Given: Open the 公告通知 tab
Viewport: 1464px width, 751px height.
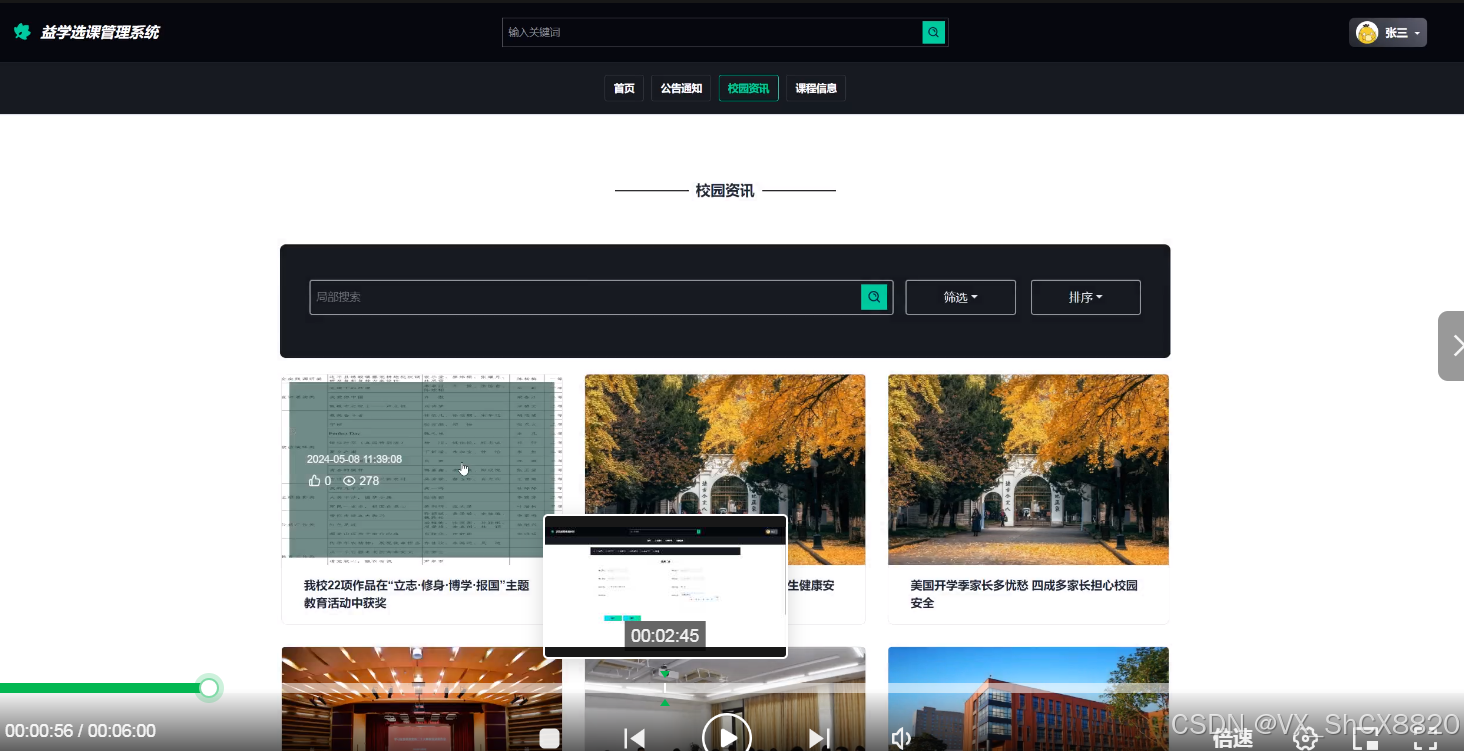Looking at the screenshot, I should [681, 88].
